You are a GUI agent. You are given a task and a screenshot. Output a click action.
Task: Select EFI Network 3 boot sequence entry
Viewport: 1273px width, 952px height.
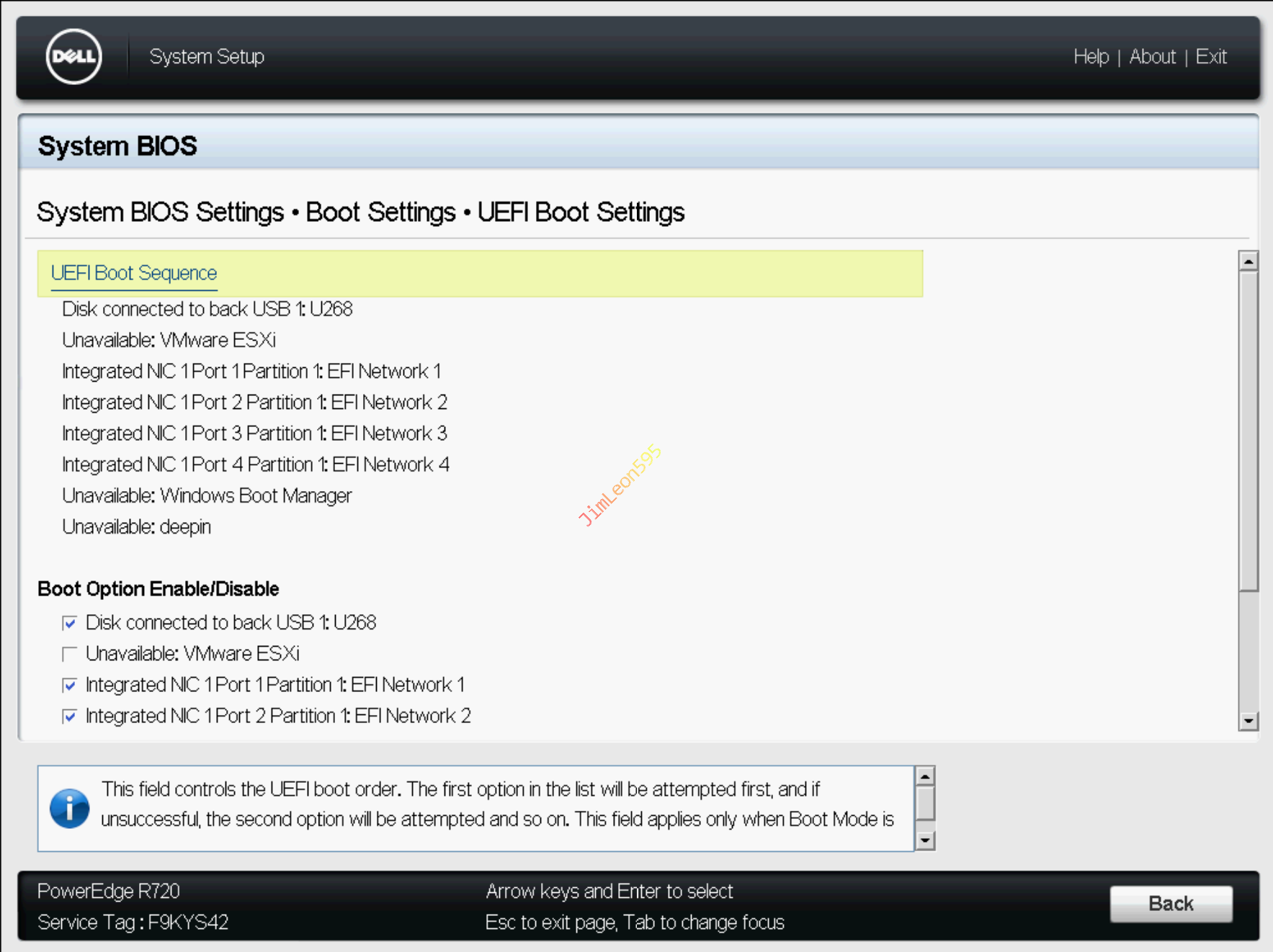(x=254, y=434)
